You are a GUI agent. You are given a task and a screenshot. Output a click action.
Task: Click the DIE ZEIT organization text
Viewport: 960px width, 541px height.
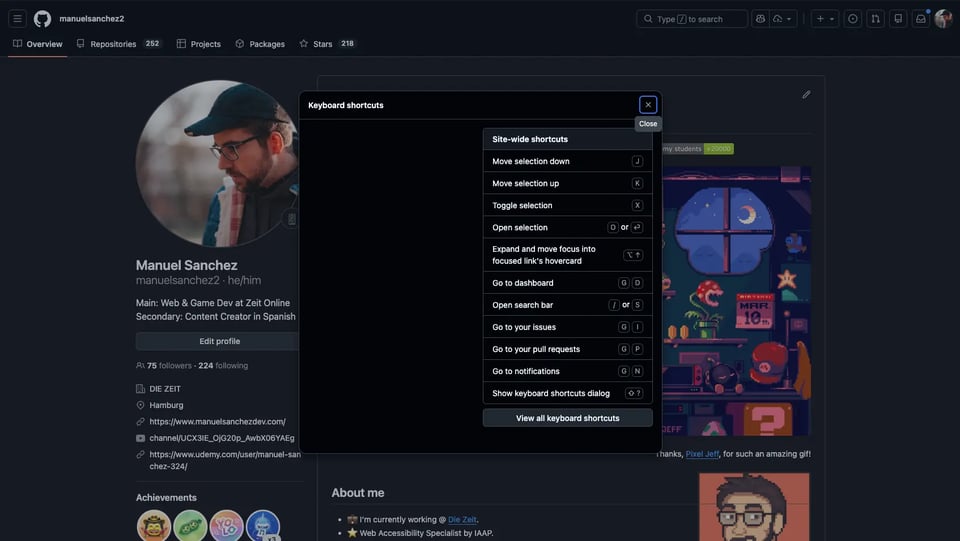coord(165,389)
